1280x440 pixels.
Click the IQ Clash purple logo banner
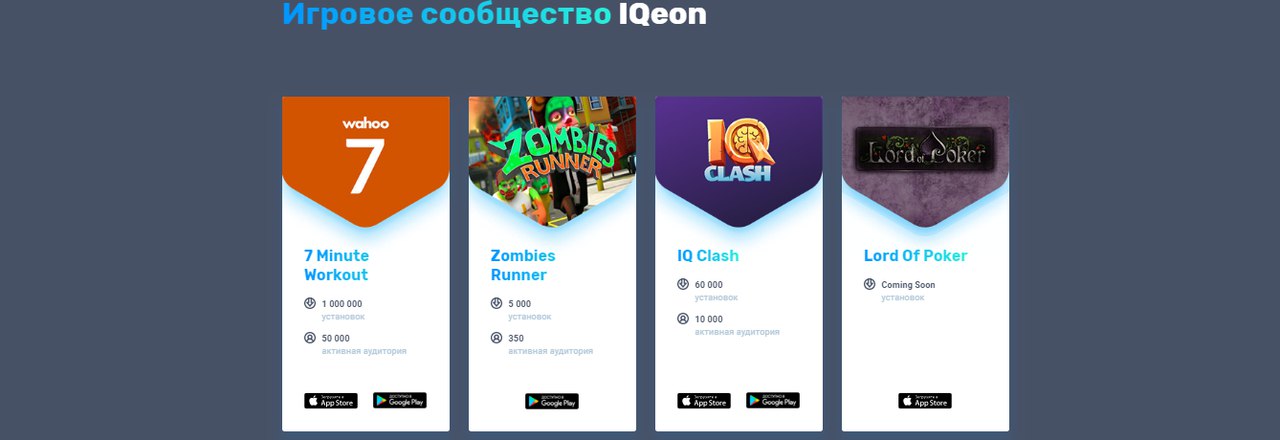(x=739, y=160)
